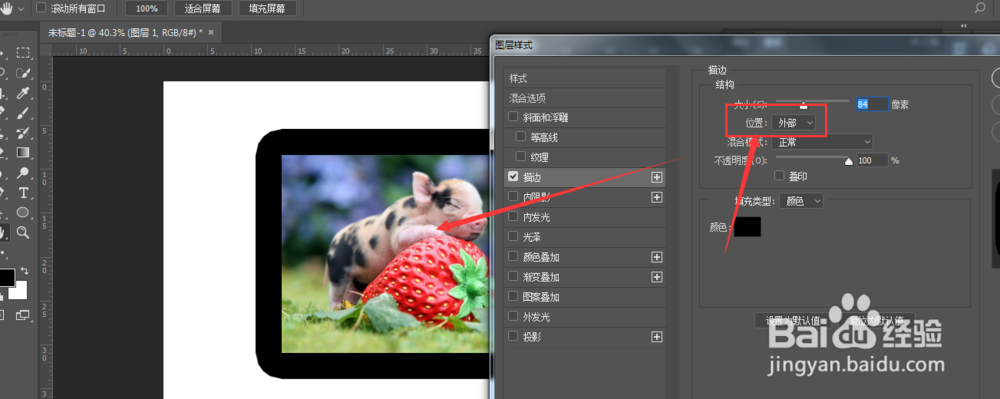1000x399 pixels.
Task: Select the Ellipse shape tool
Action: tap(23, 212)
